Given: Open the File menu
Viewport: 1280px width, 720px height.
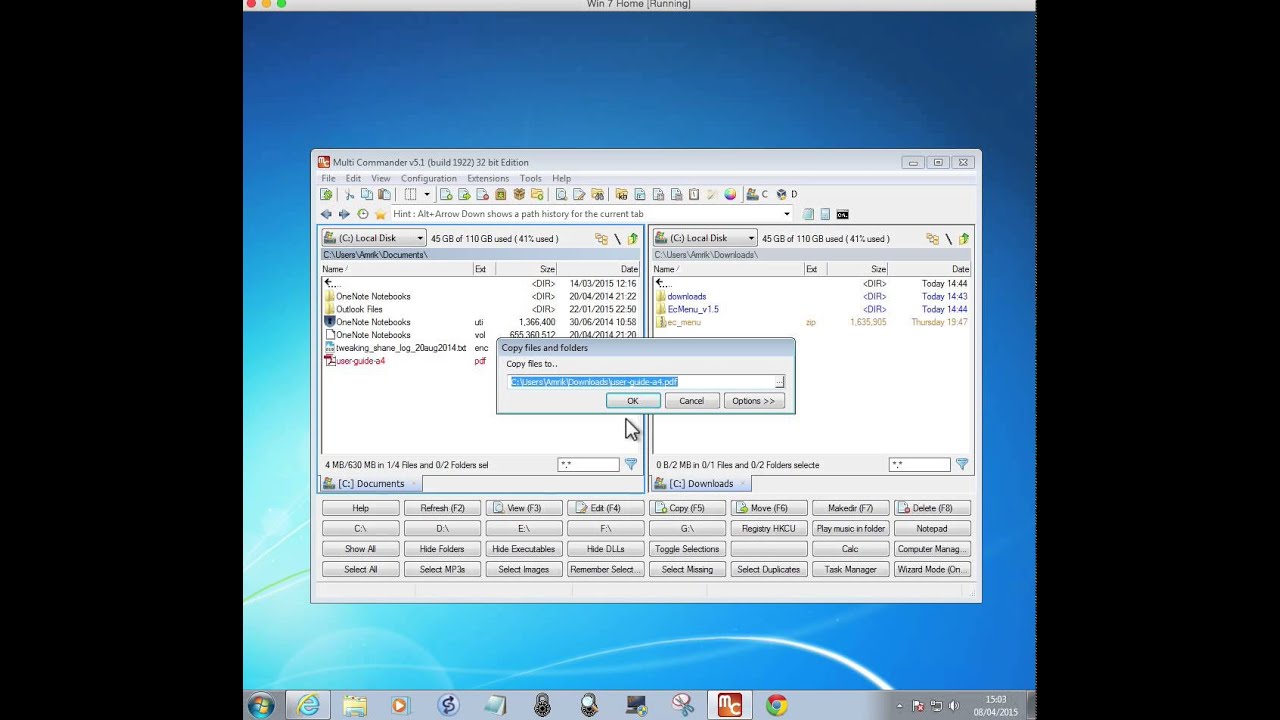Looking at the screenshot, I should click(x=328, y=178).
